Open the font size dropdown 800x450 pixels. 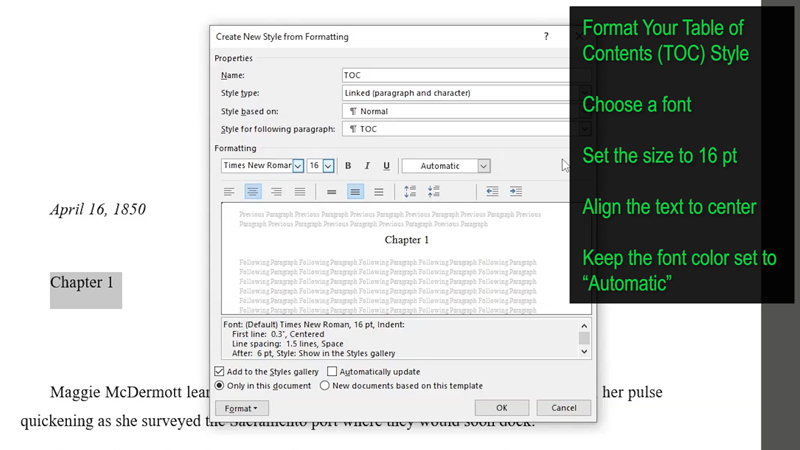coord(328,166)
